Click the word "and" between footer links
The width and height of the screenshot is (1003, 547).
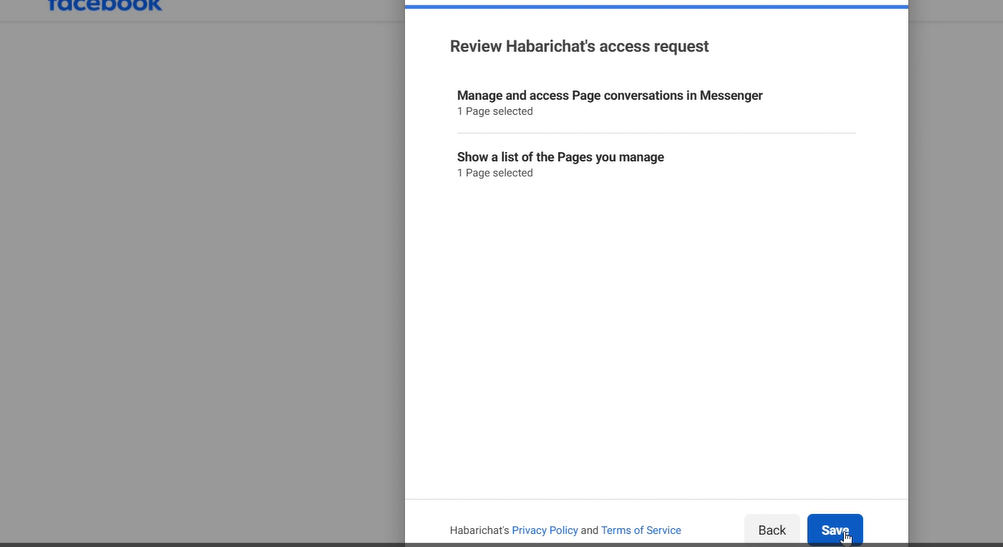[x=589, y=530]
